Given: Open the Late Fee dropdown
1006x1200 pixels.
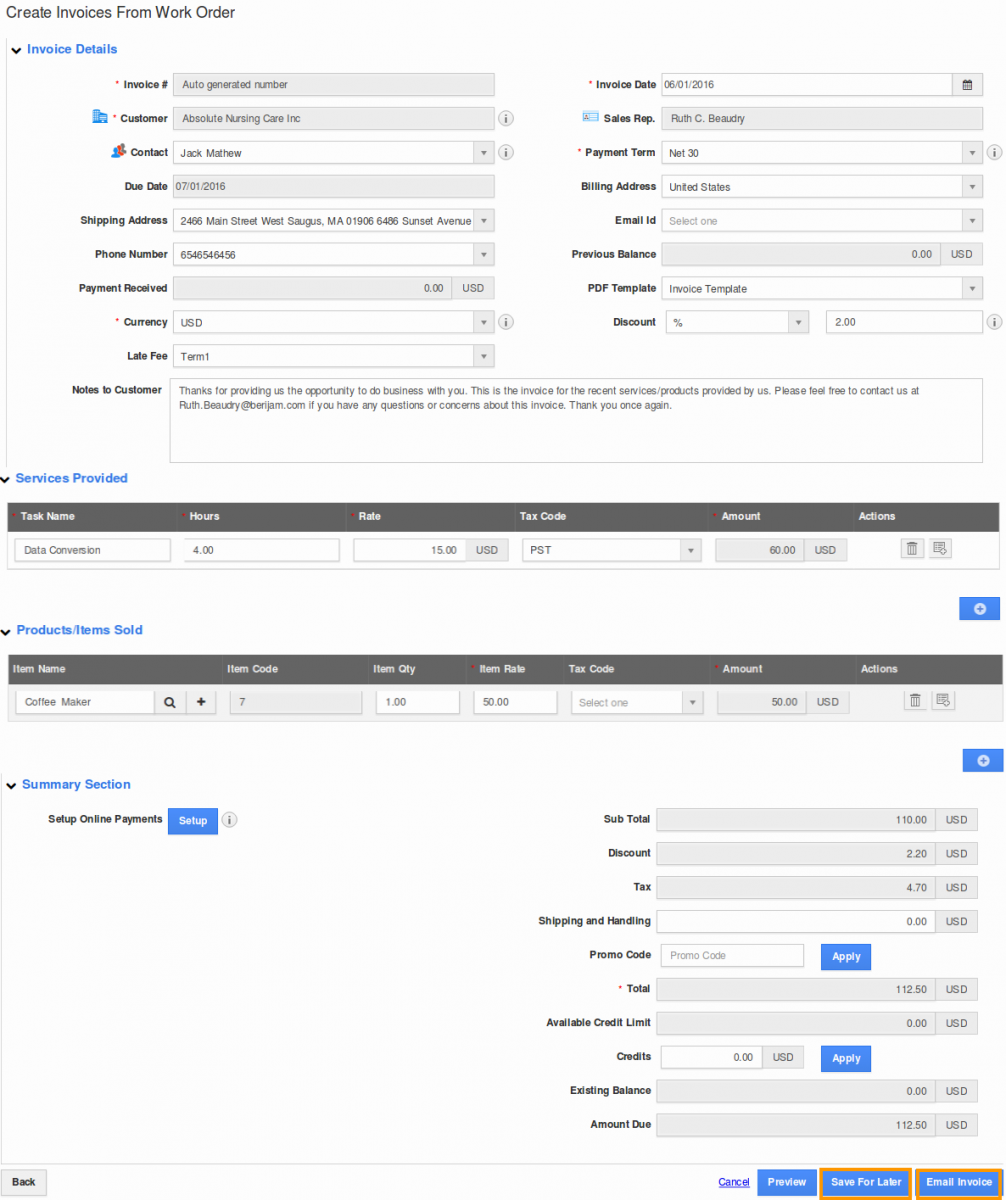Looking at the screenshot, I should 484,357.
